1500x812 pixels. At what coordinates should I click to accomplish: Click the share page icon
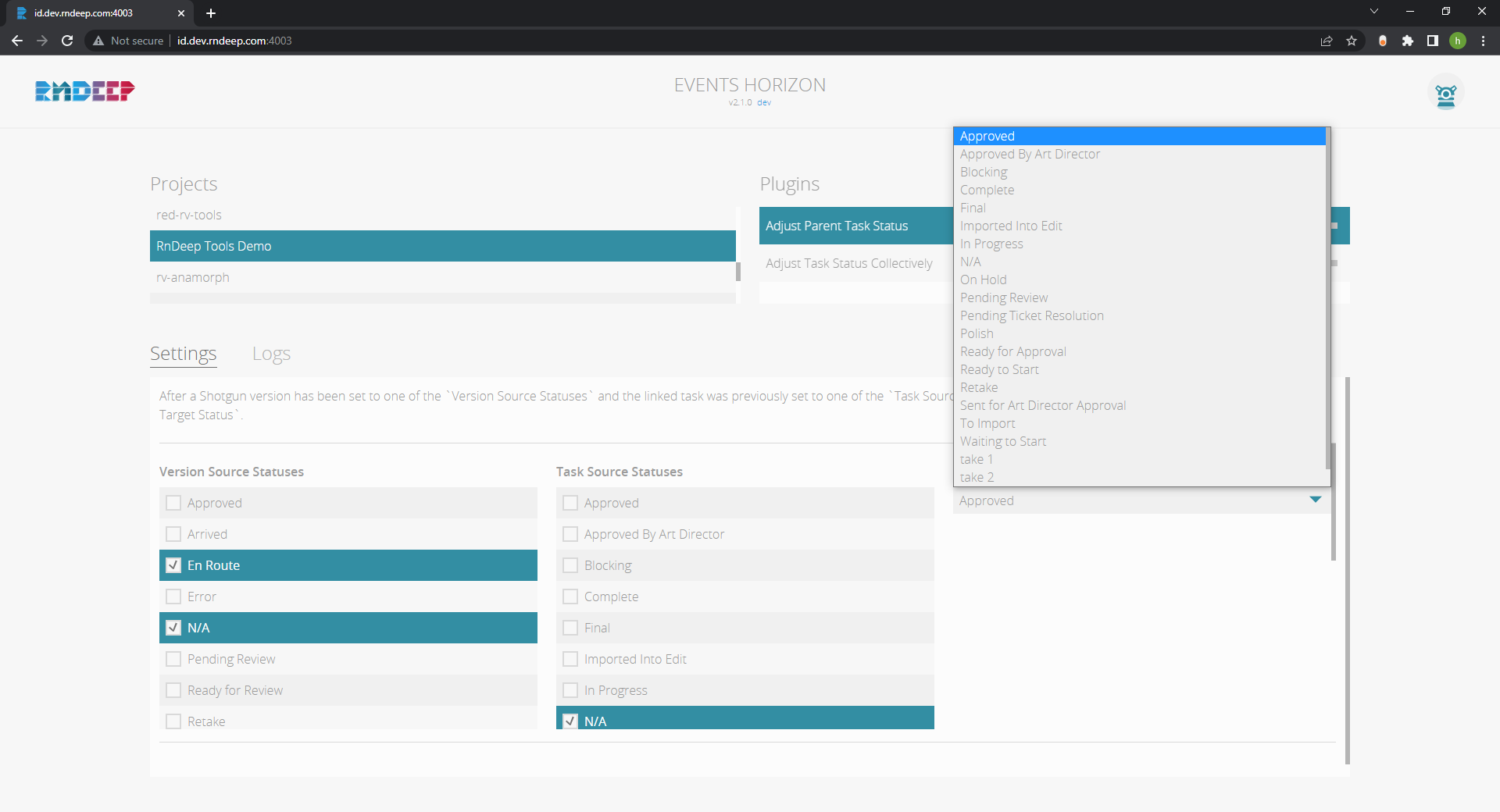coord(1326,41)
